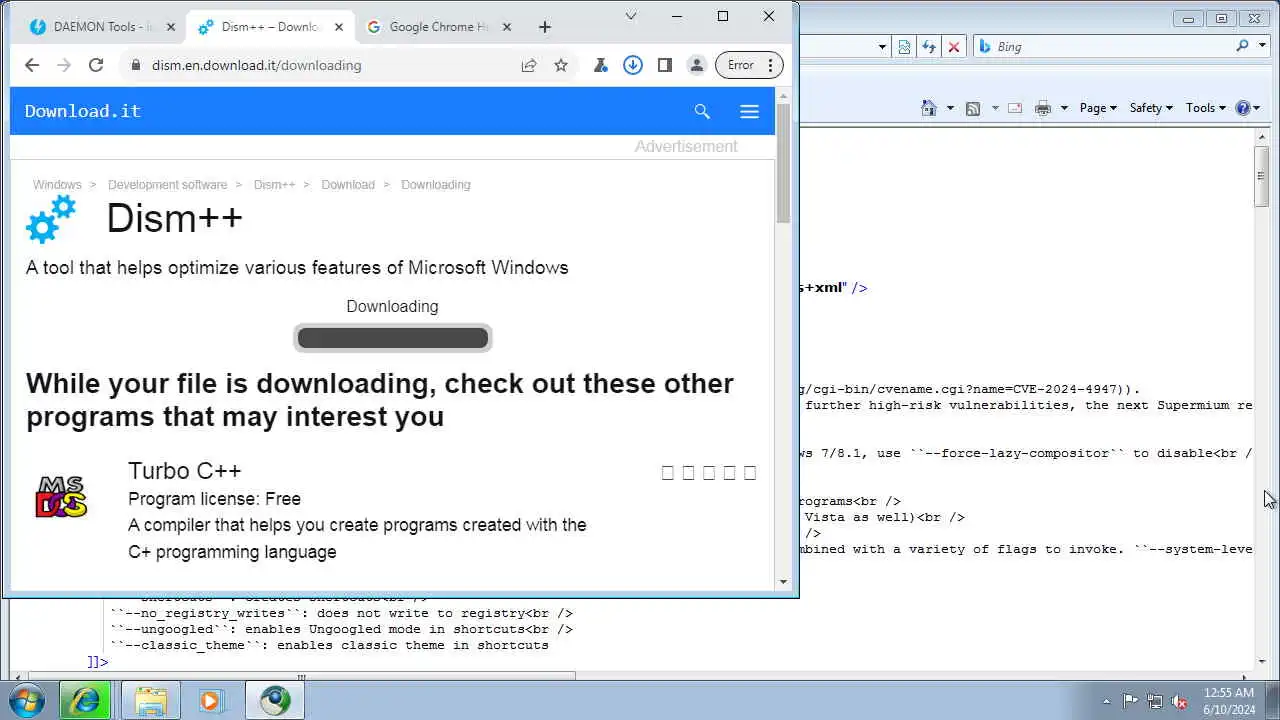Image resolution: width=1280 pixels, height=720 pixels.
Task: Expand the IE feeds dropdown arrow
Action: coord(994,108)
